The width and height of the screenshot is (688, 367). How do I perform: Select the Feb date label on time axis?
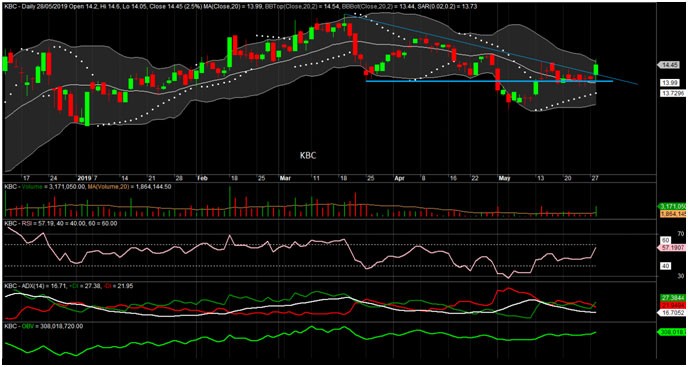[202, 179]
